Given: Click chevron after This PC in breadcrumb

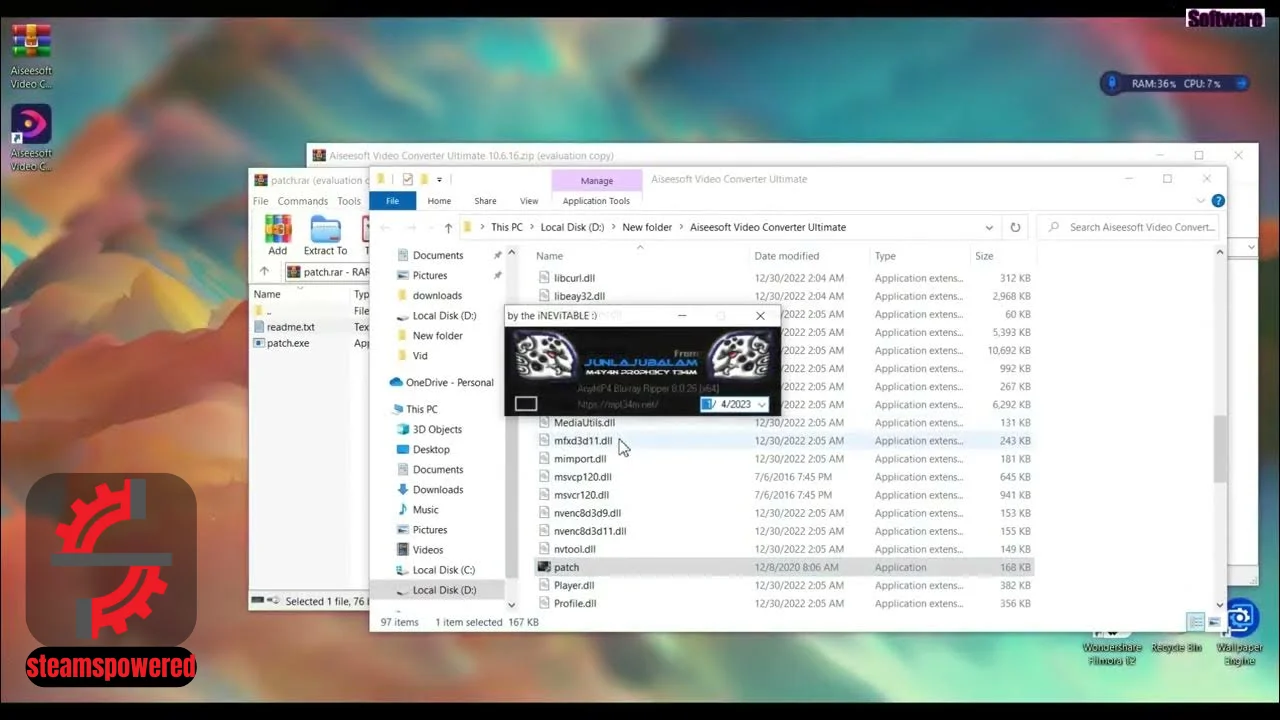Looking at the screenshot, I should pyautogui.click(x=531, y=227).
